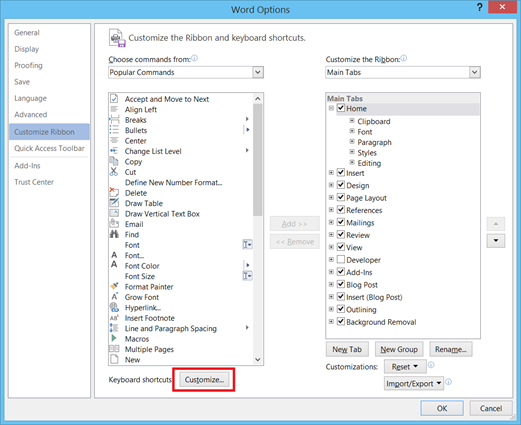Click Cancel to dismiss dialog
Screen dimensions: 521x425
[491, 408]
